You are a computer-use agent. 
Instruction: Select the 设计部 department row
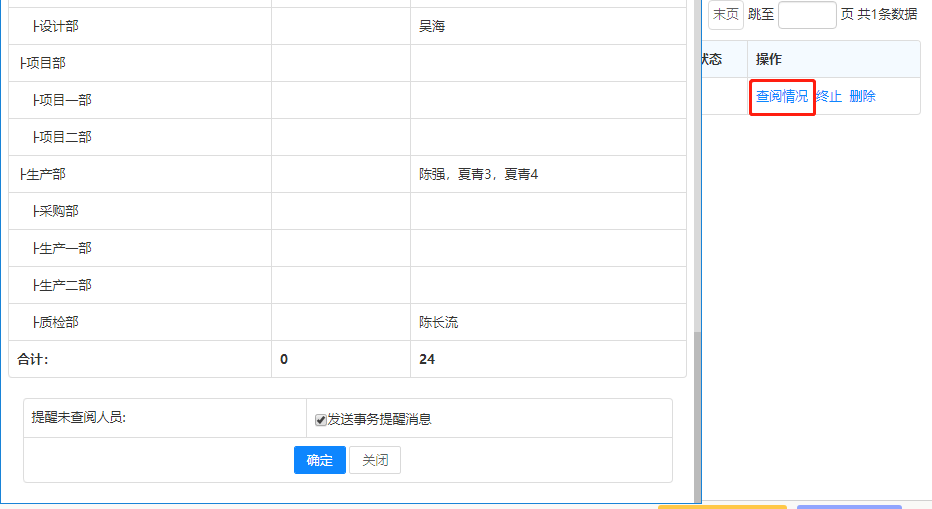point(59,26)
